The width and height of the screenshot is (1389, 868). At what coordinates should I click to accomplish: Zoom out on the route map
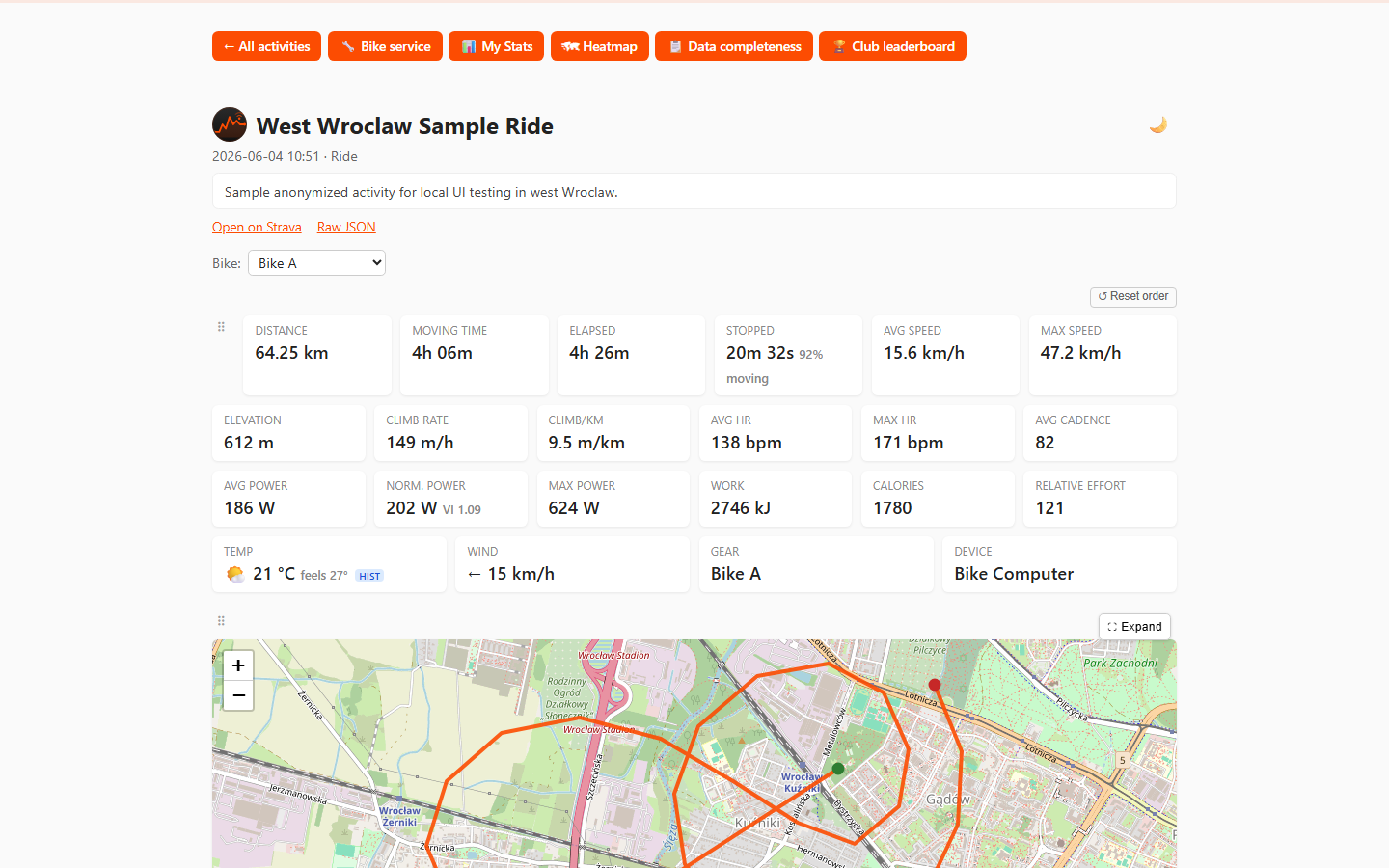pos(238,695)
